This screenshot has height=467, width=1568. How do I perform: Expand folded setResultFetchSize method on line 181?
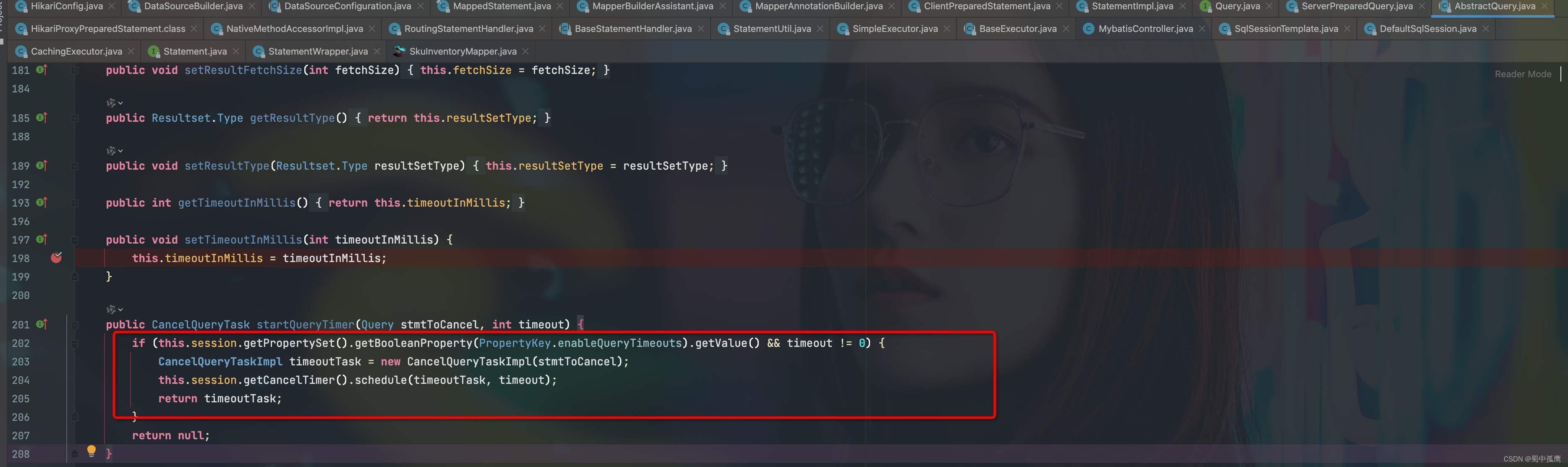tap(75, 71)
